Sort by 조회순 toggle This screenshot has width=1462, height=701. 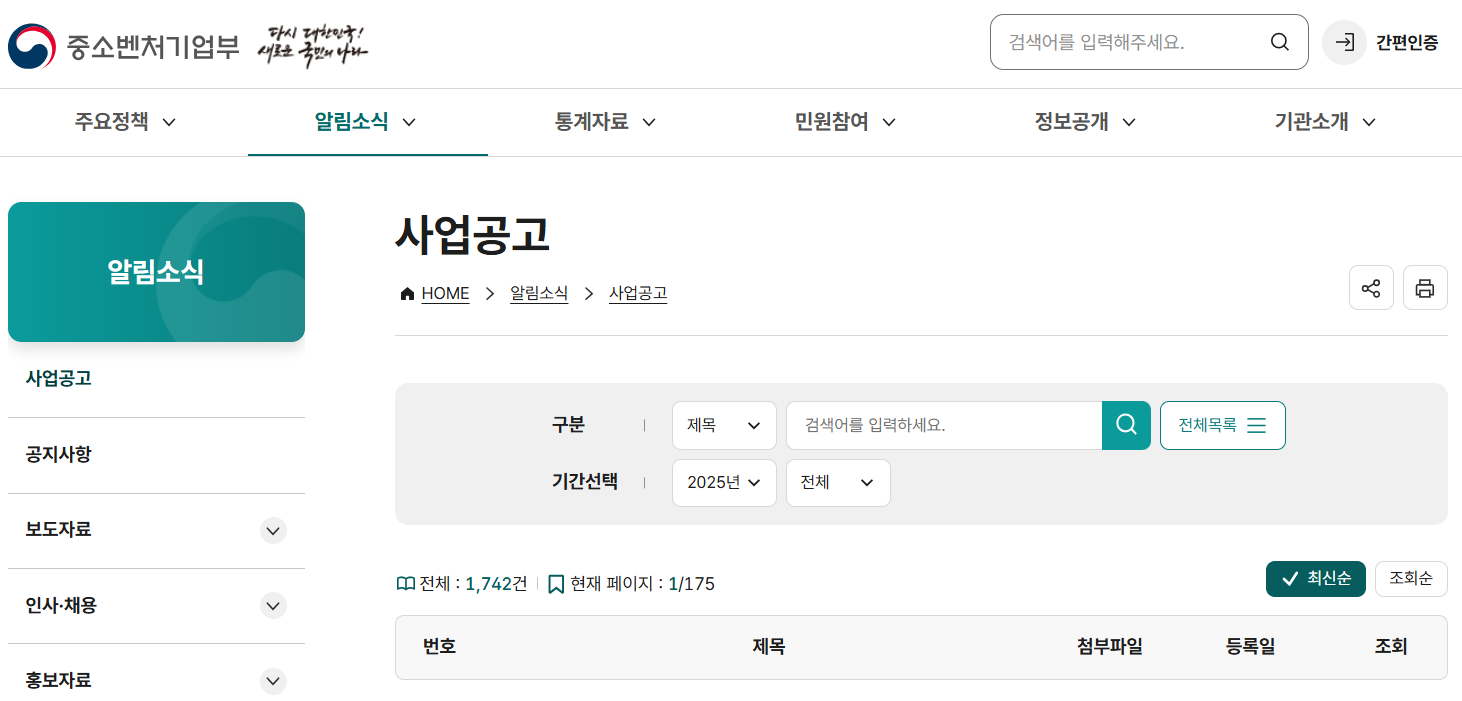click(x=1411, y=579)
